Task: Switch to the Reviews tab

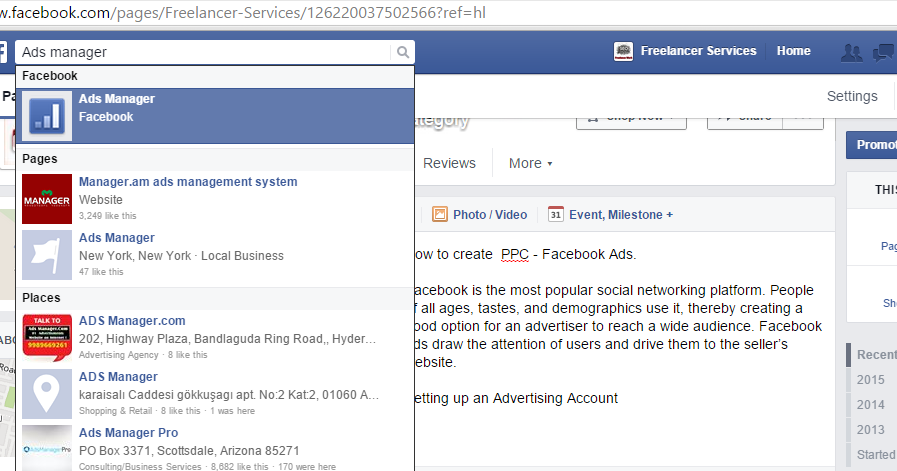Action: coord(449,163)
